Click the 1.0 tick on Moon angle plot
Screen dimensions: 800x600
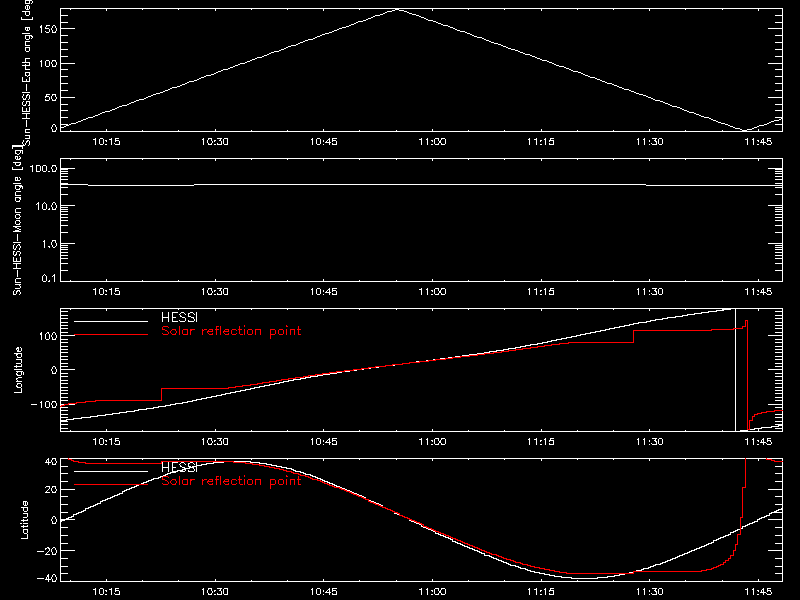(x=49, y=244)
